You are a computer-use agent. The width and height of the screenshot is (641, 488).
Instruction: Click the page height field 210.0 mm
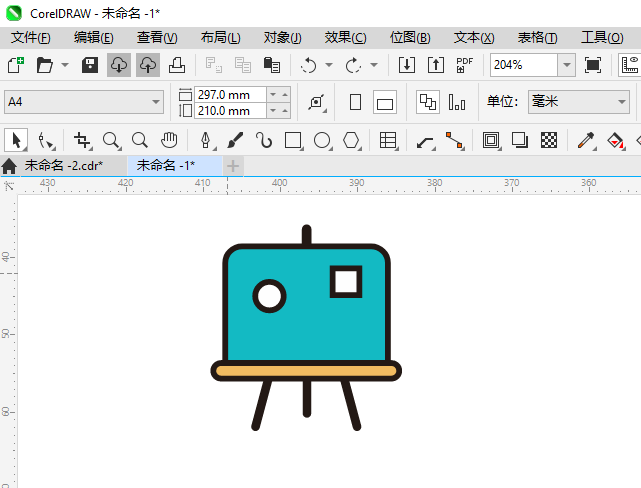coord(230,111)
